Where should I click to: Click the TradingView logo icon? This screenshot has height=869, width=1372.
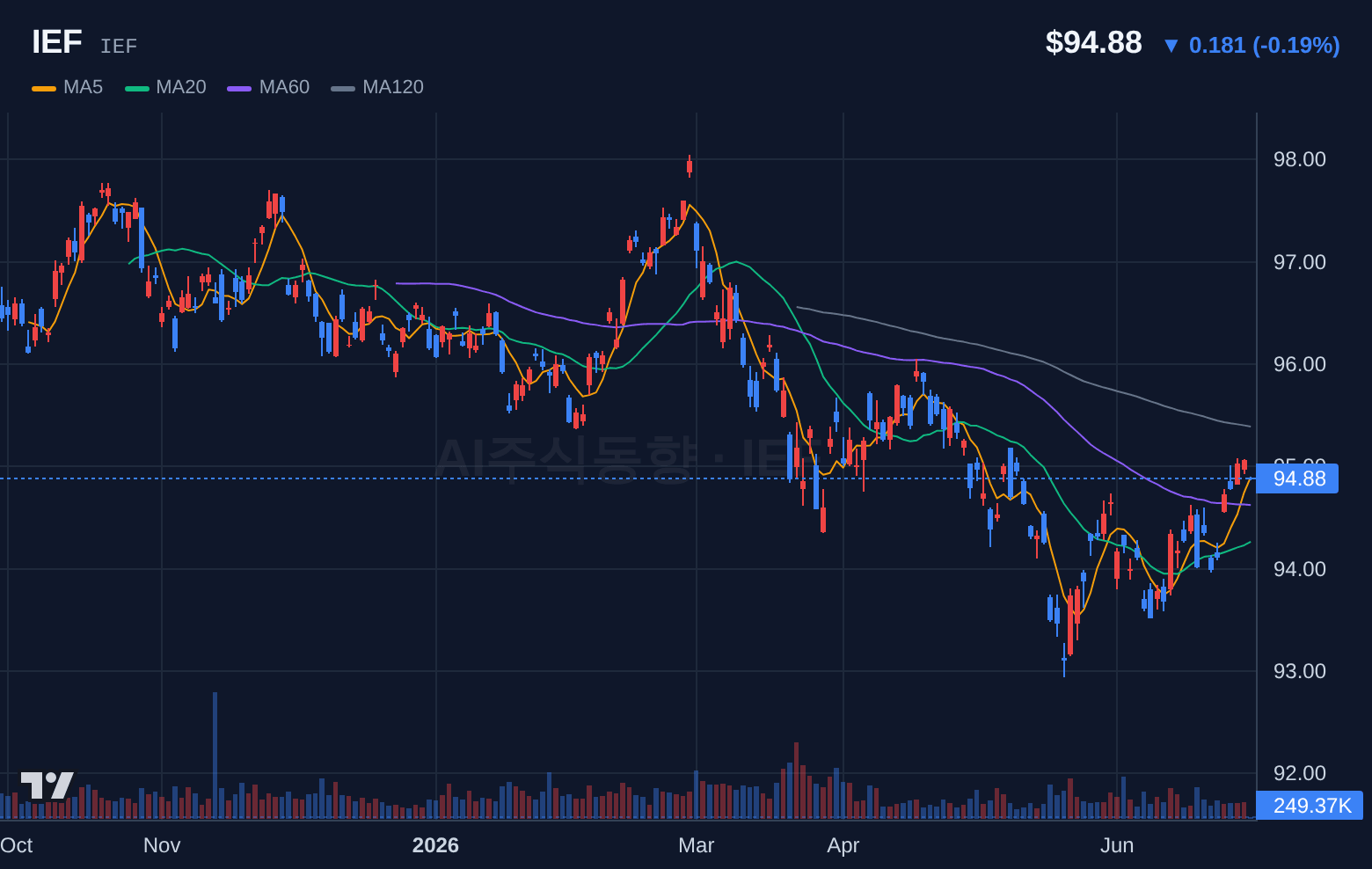[x=47, y=785]
